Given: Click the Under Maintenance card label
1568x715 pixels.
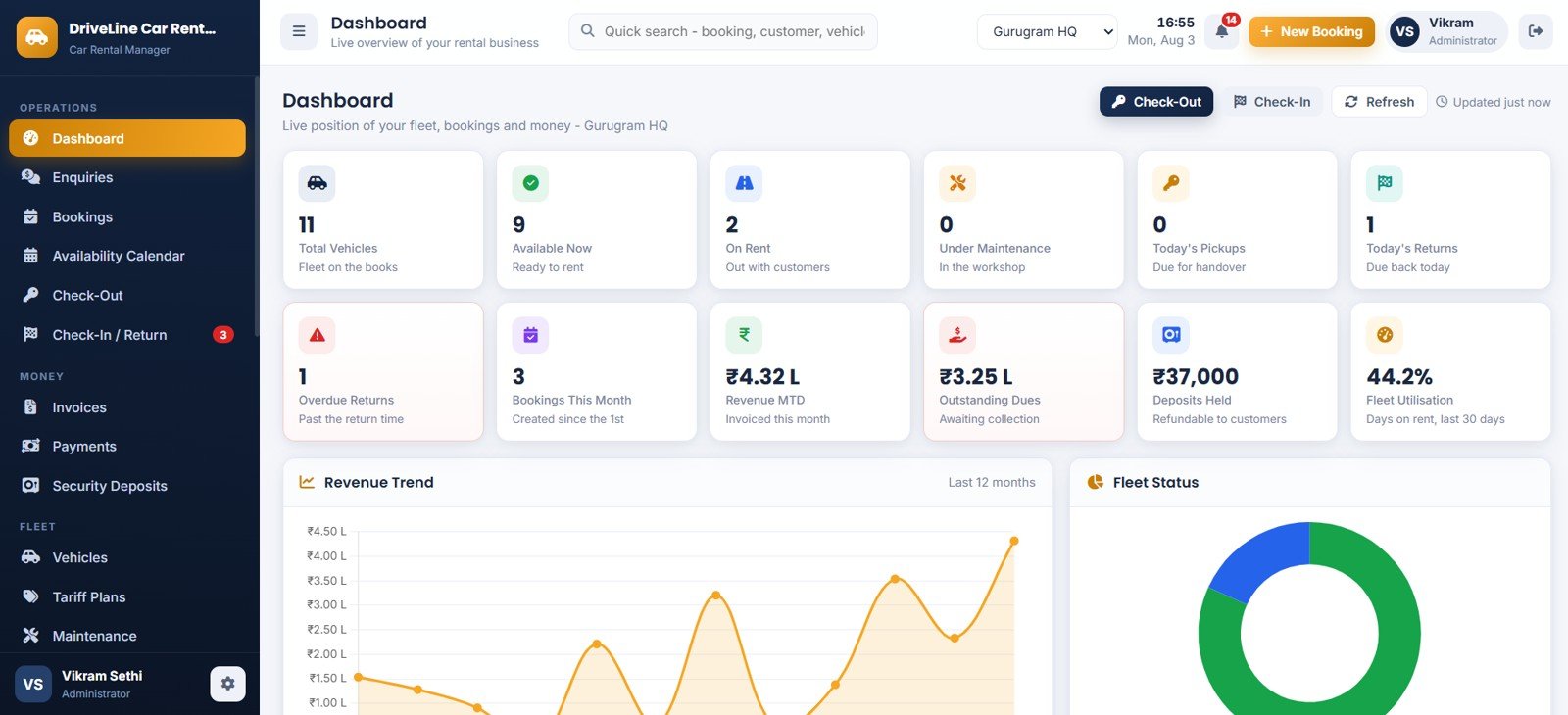Looking at the screenshot, I should pyautogui.click(x=995, y=248).
